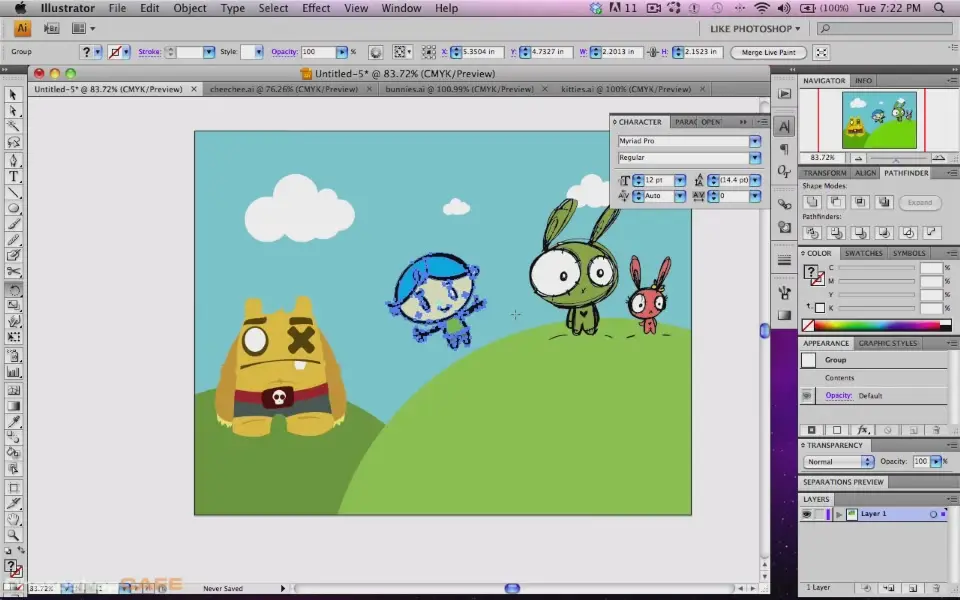
Task: Open the LIKE PHOTOSHOP workspace switcher
Action: point(755,29)
